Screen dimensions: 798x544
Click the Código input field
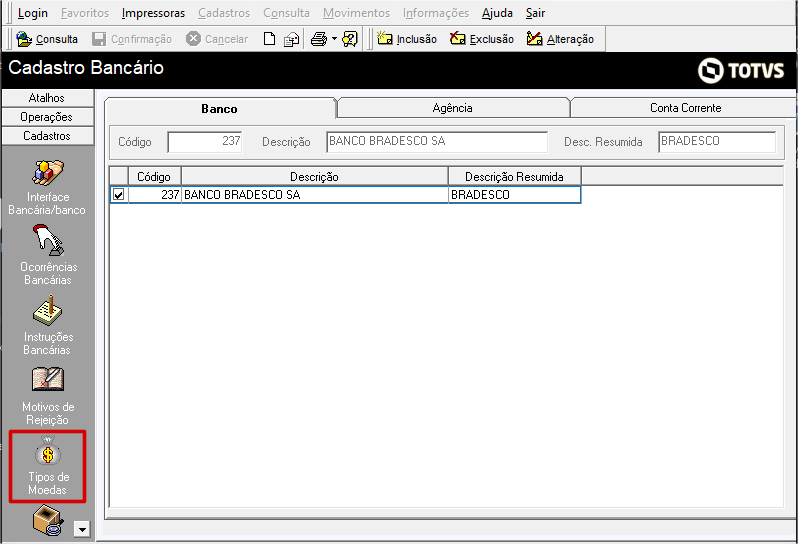click(205, 141)
